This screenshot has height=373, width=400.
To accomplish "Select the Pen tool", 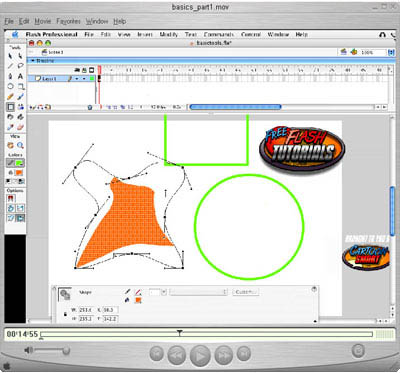I will [x=11, y=76].
